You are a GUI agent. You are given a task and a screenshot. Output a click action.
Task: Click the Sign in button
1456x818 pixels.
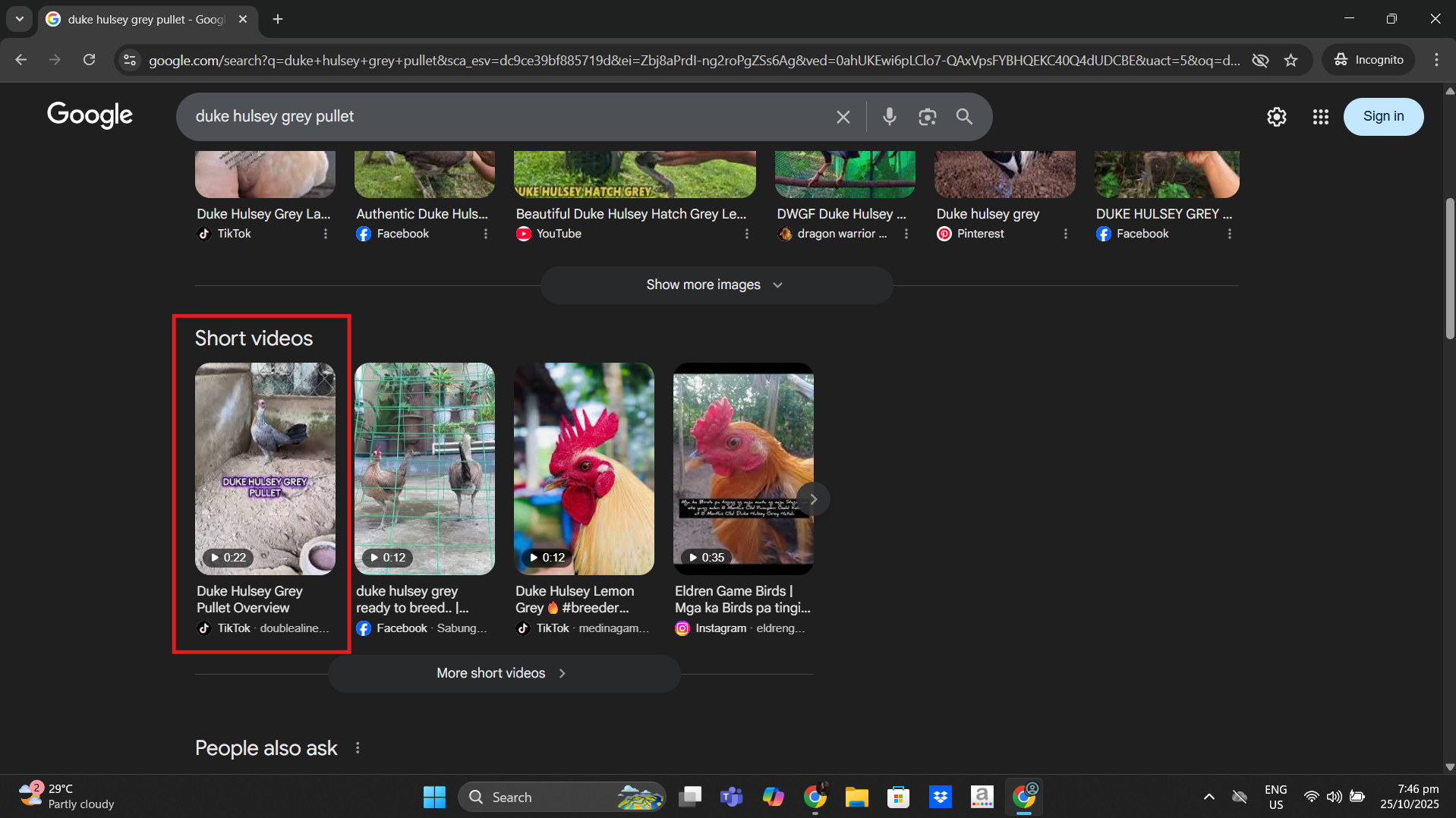point(1382,117)
